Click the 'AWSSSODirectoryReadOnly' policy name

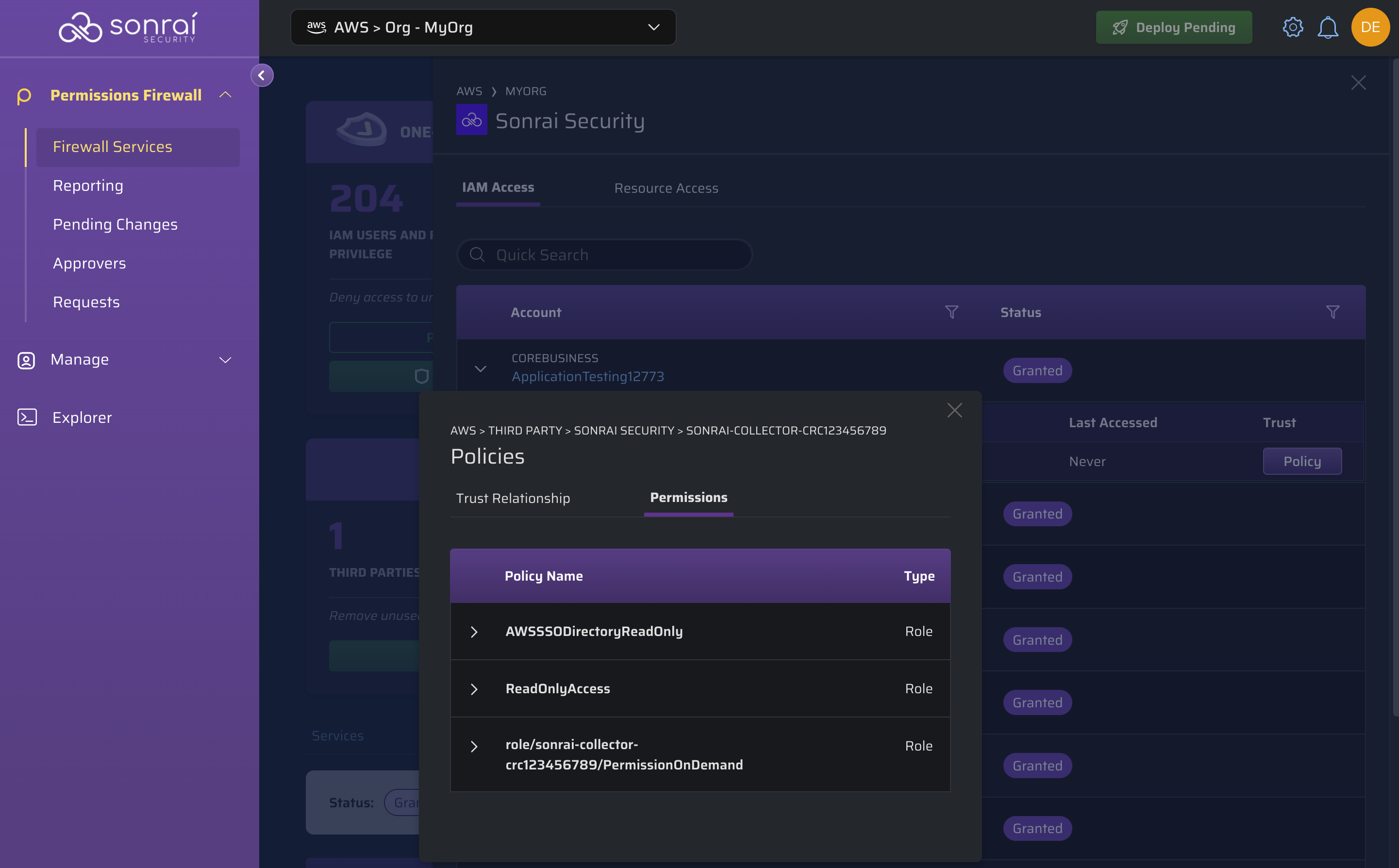coord(594,631)
